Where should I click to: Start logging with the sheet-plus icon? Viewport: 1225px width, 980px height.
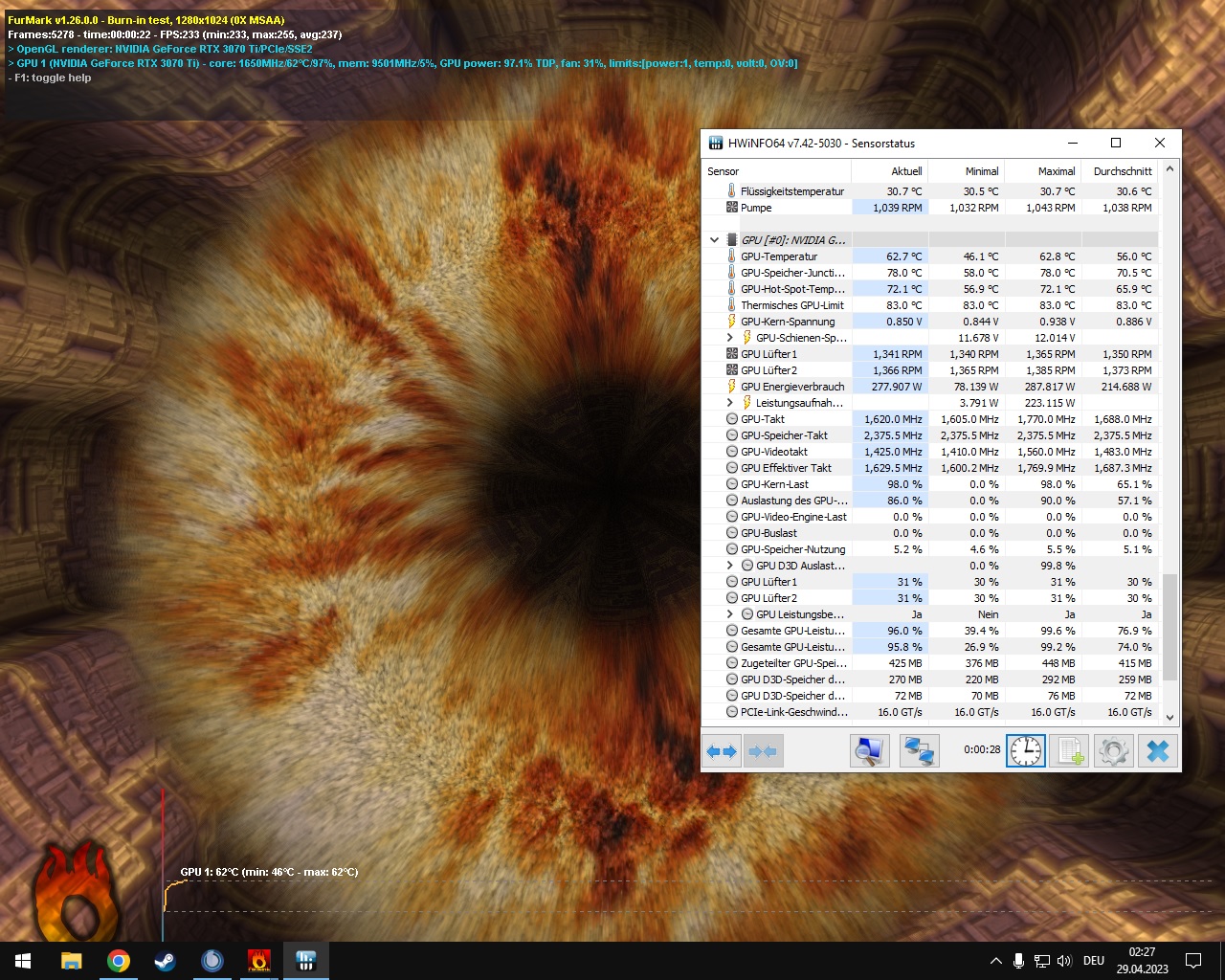point(1068,751)
